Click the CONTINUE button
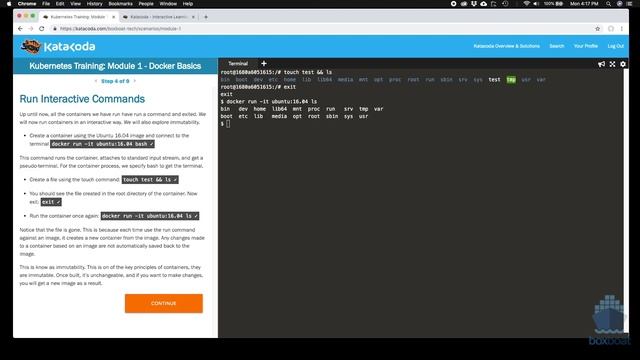The width and height of the screenshot is (640, 360). point(164,303)
